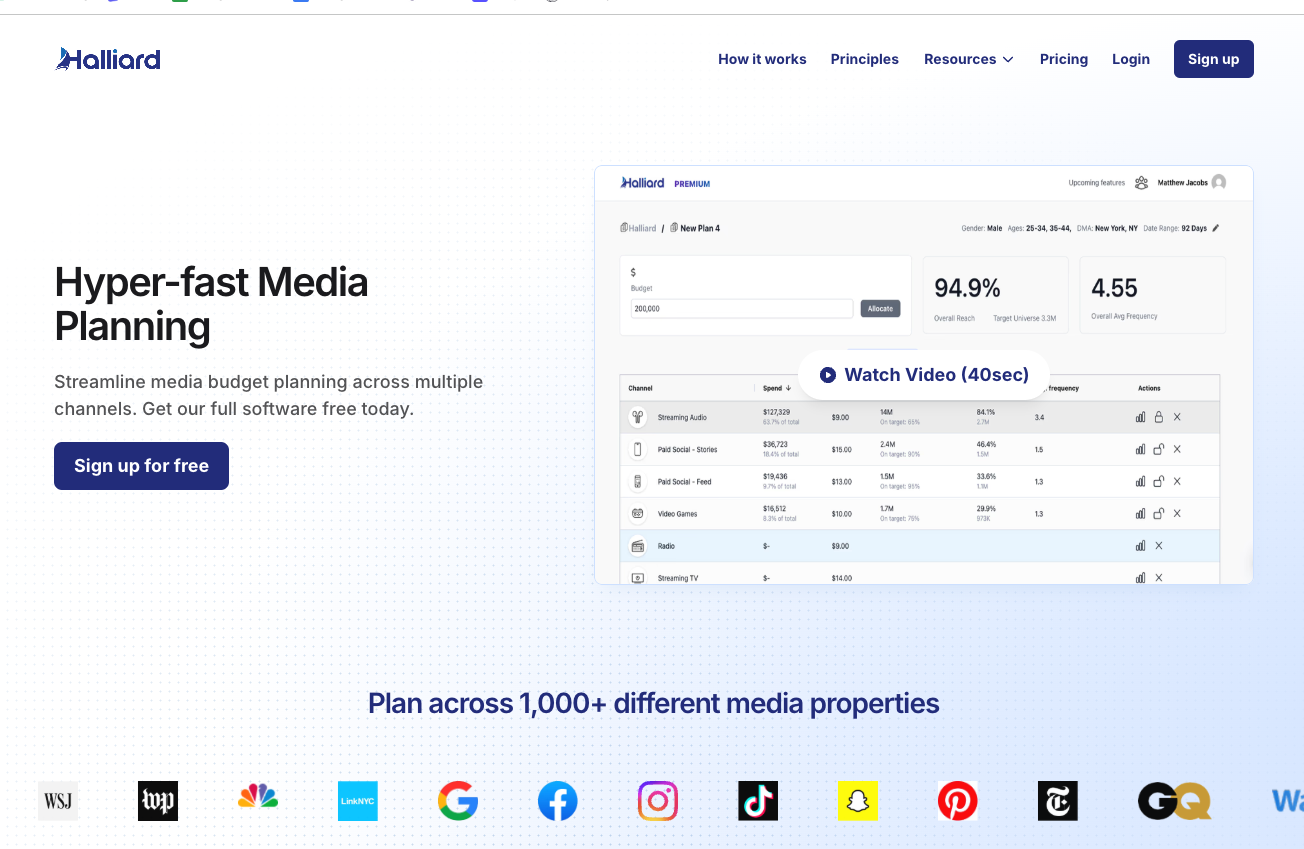
Task: Click the Watch Video (40sec) button
Action: click(x=924, y=375)
